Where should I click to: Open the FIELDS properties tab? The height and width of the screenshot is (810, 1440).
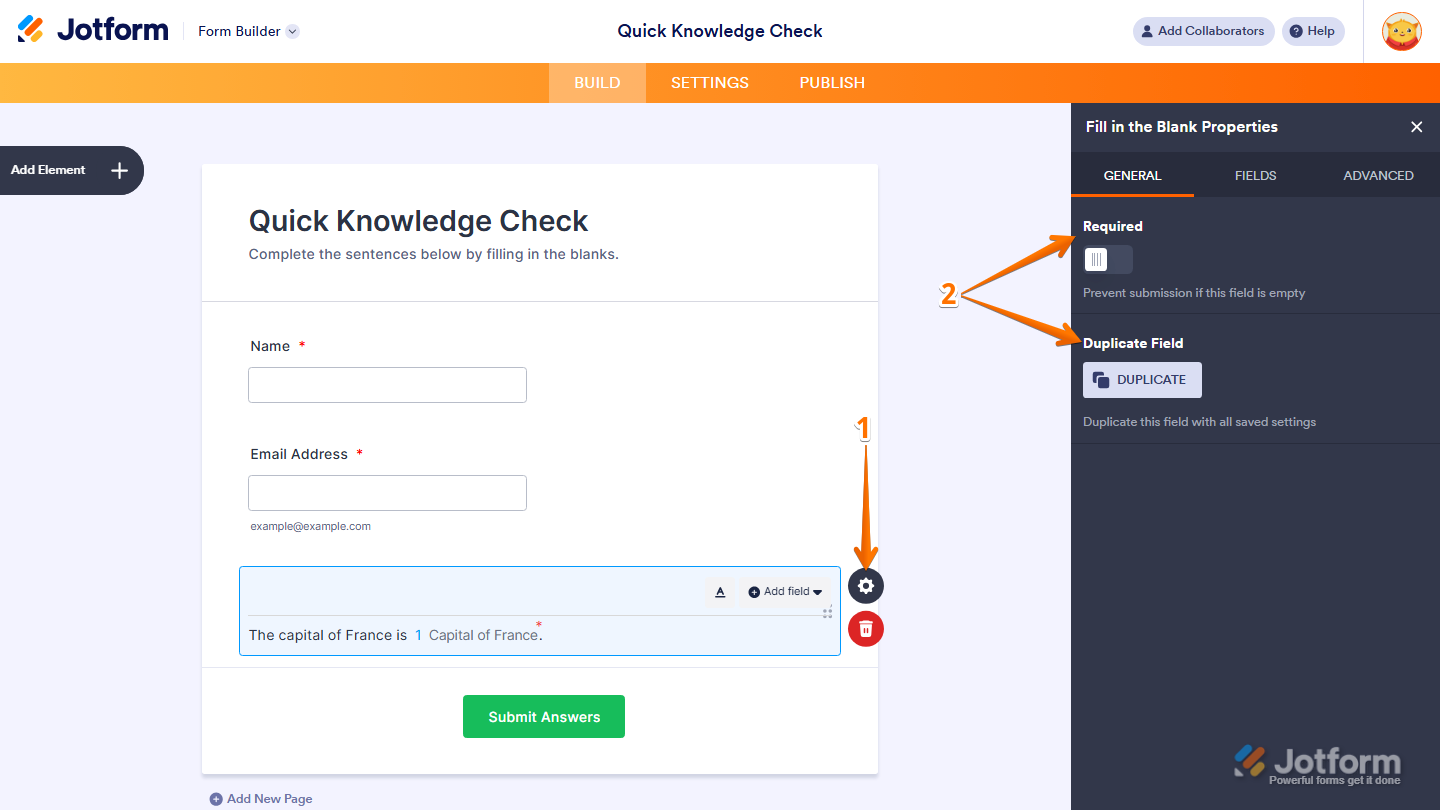coord(1255,175)
